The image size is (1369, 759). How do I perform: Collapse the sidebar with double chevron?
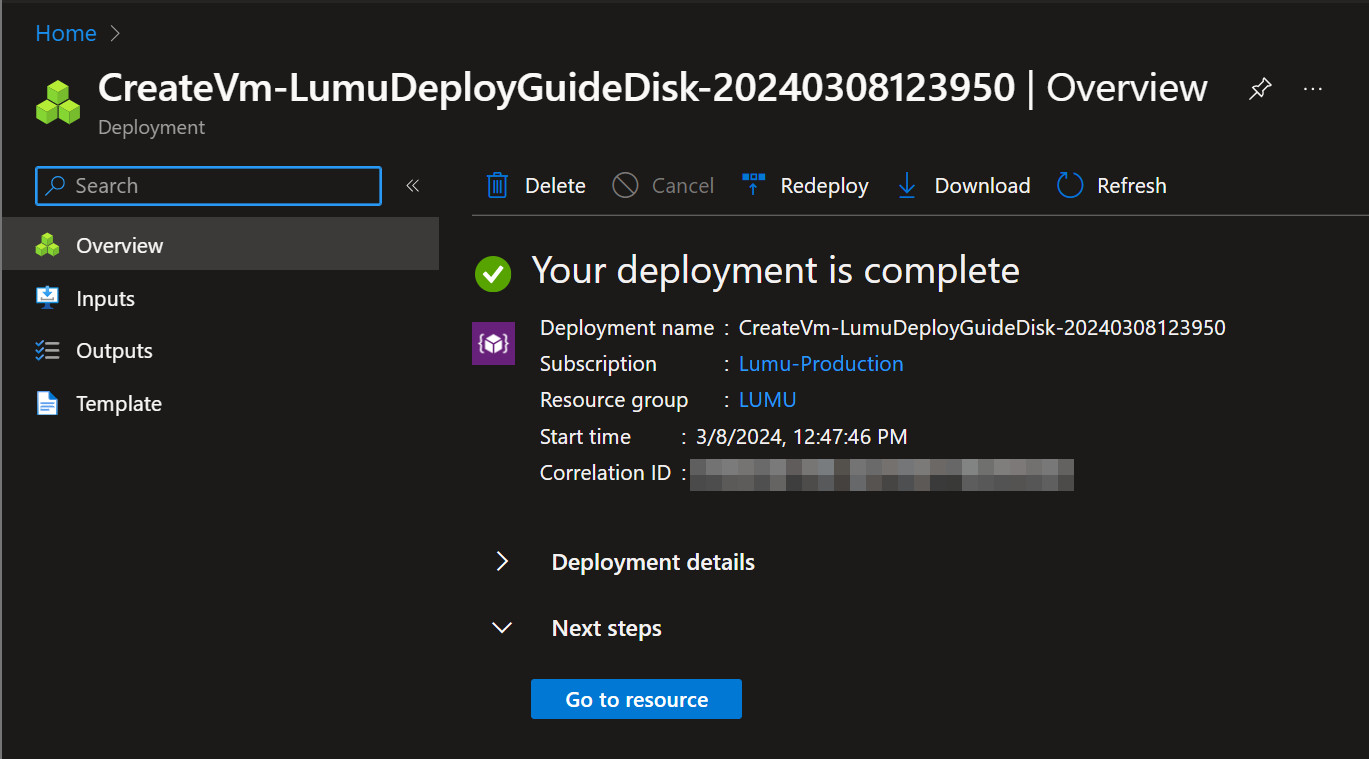pos(412,186)
